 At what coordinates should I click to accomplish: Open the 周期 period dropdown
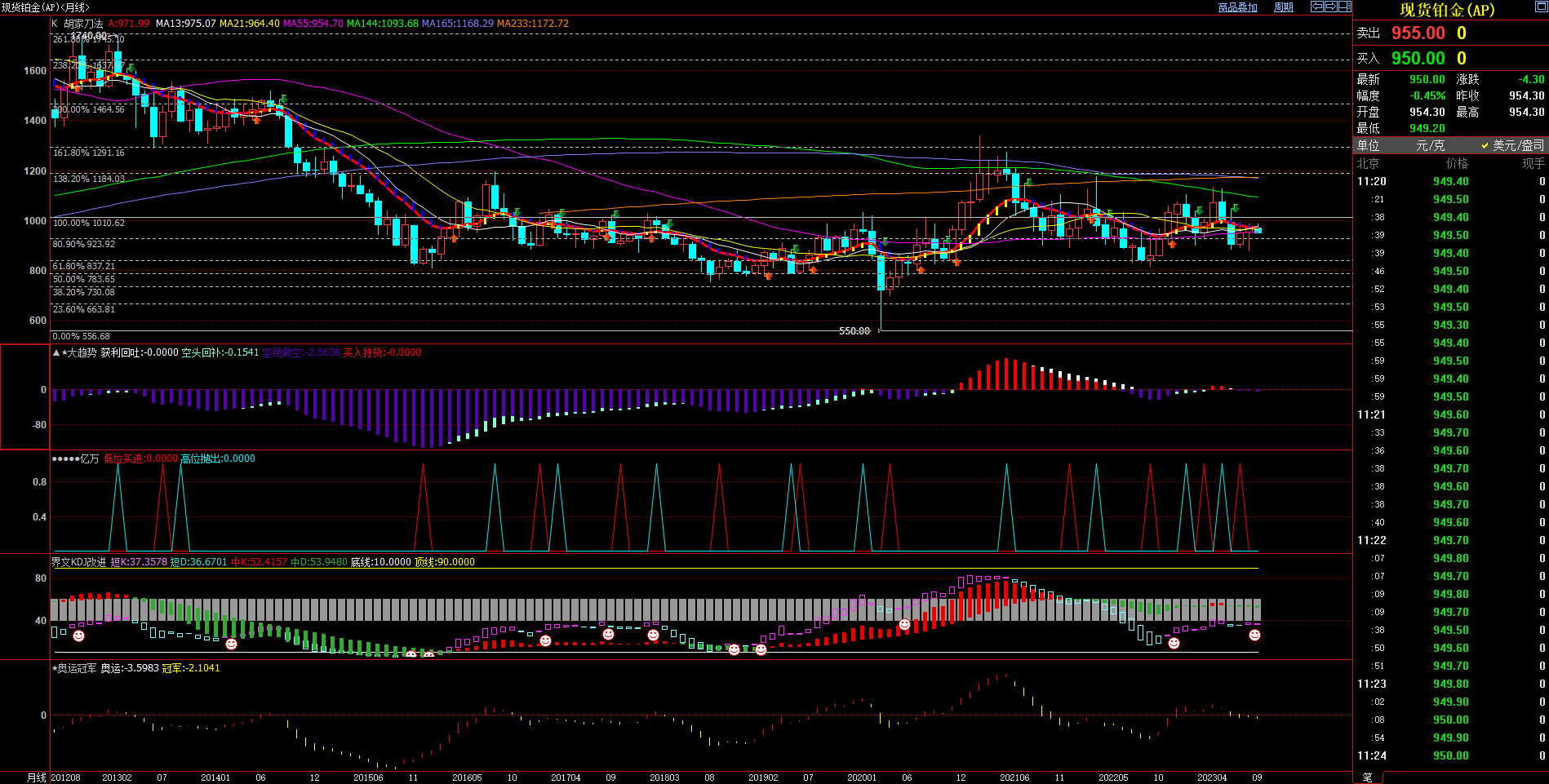click(x=1284, y=7)
